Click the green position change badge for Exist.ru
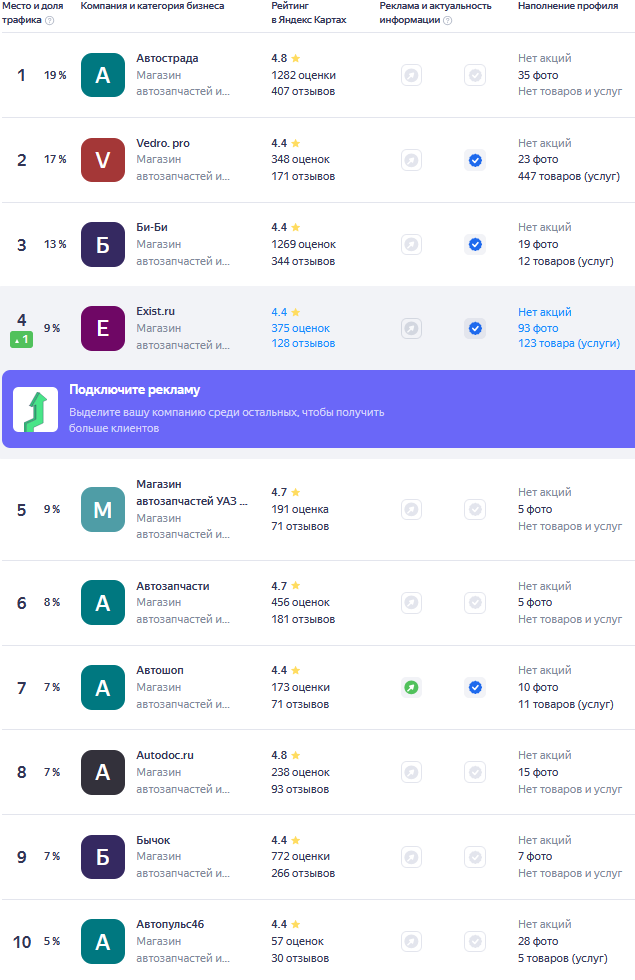 (x=22, y=340)
